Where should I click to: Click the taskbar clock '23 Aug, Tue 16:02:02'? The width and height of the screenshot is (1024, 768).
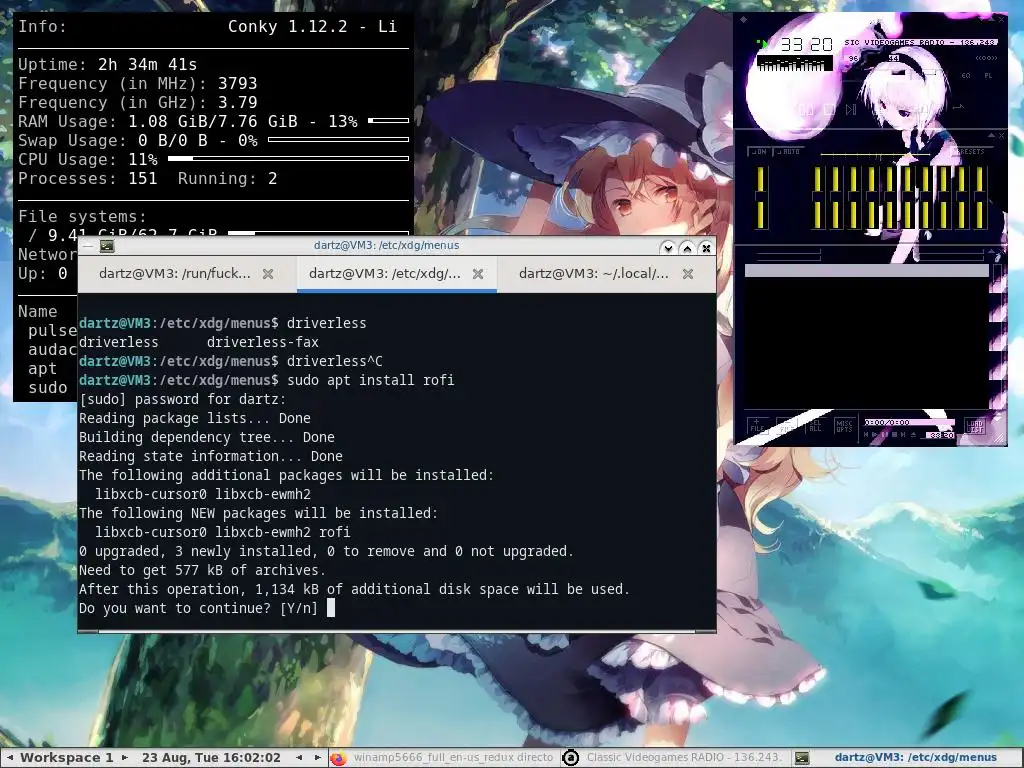click(x=211, y=758)
